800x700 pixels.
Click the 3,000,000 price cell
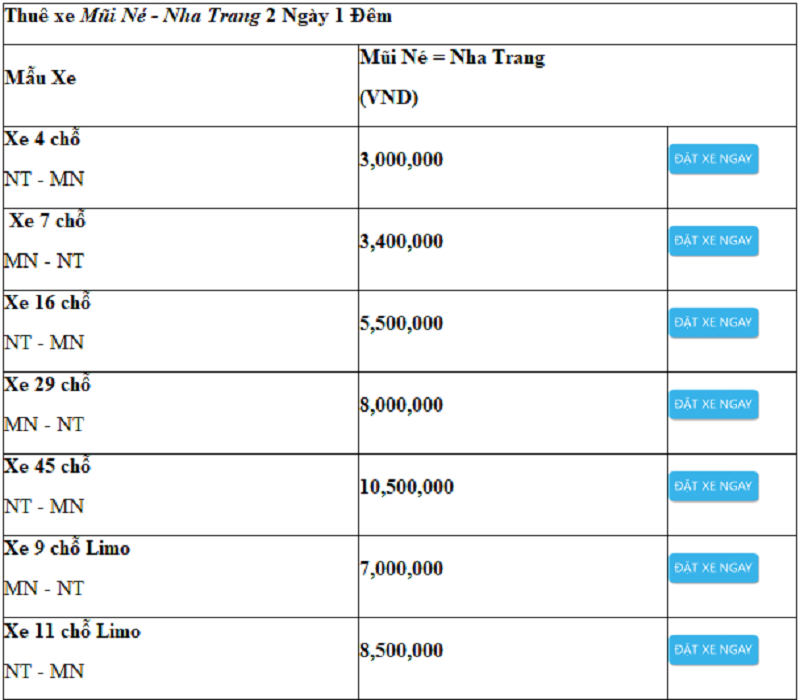click(401, 160)
